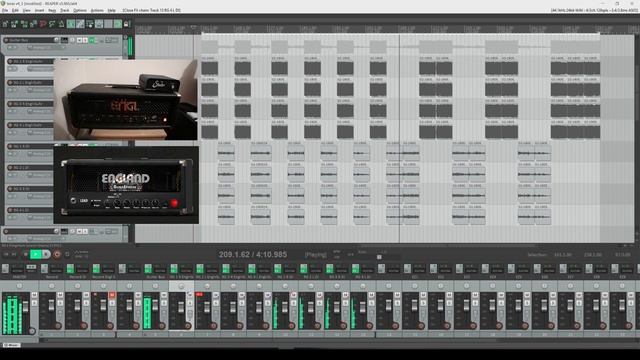Mute the MASTER channel in the mixer
The height and width of the screenshot is (360, 640).
coord(34,295)
